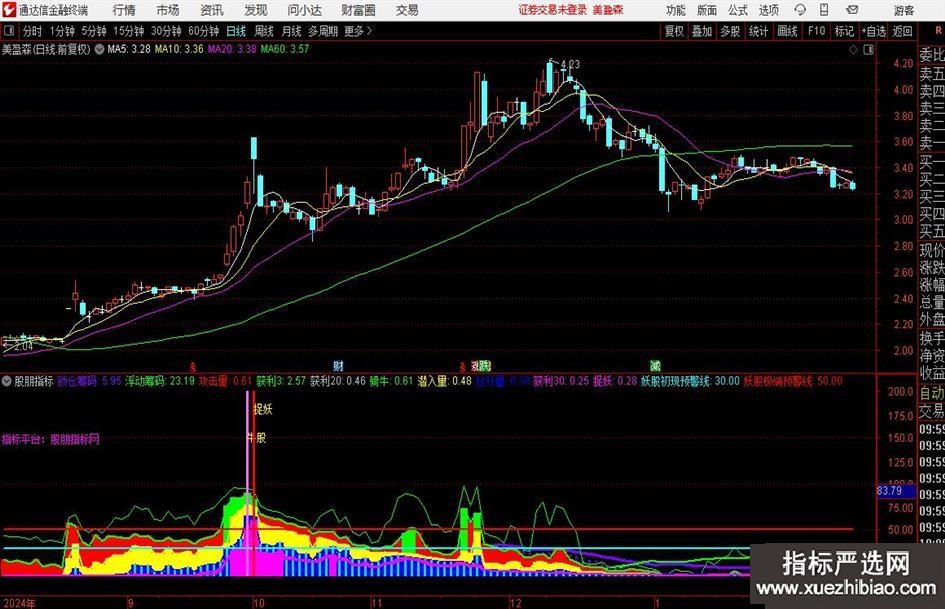Add stock with the +自选 button

click(873, 31)
